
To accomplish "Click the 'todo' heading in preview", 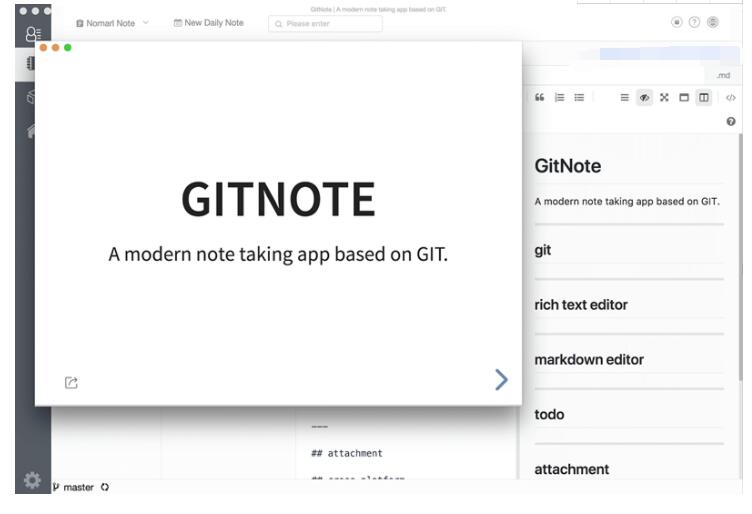I will point(549,414).
